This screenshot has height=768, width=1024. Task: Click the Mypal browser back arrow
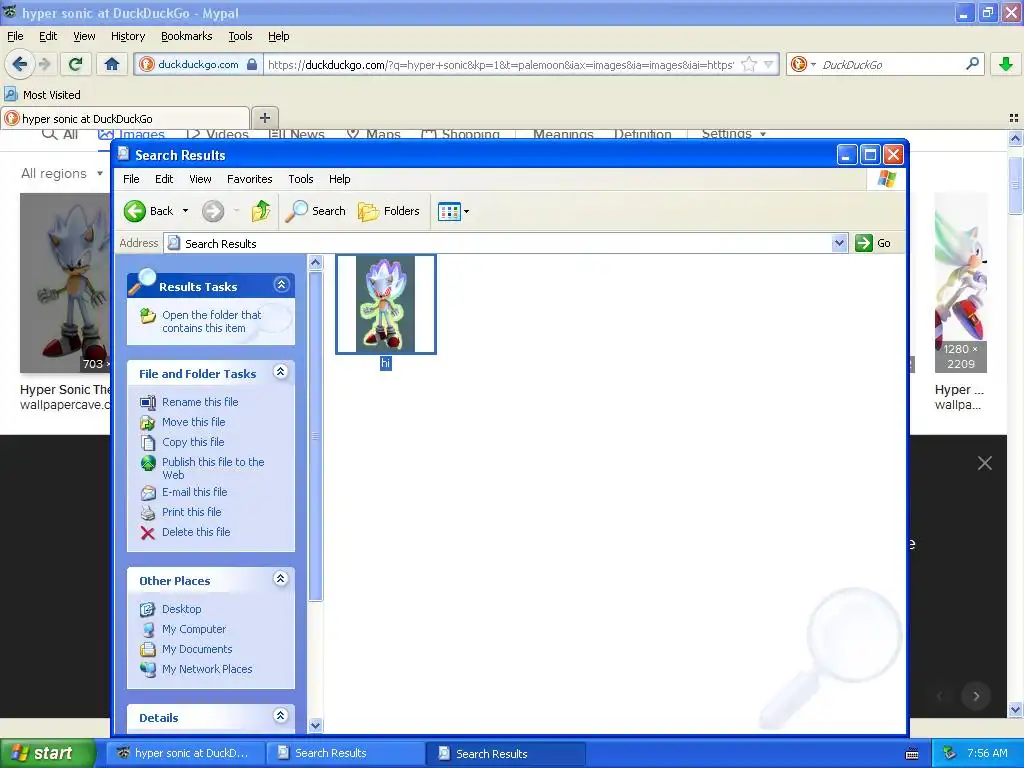click(x=20, y=64)
